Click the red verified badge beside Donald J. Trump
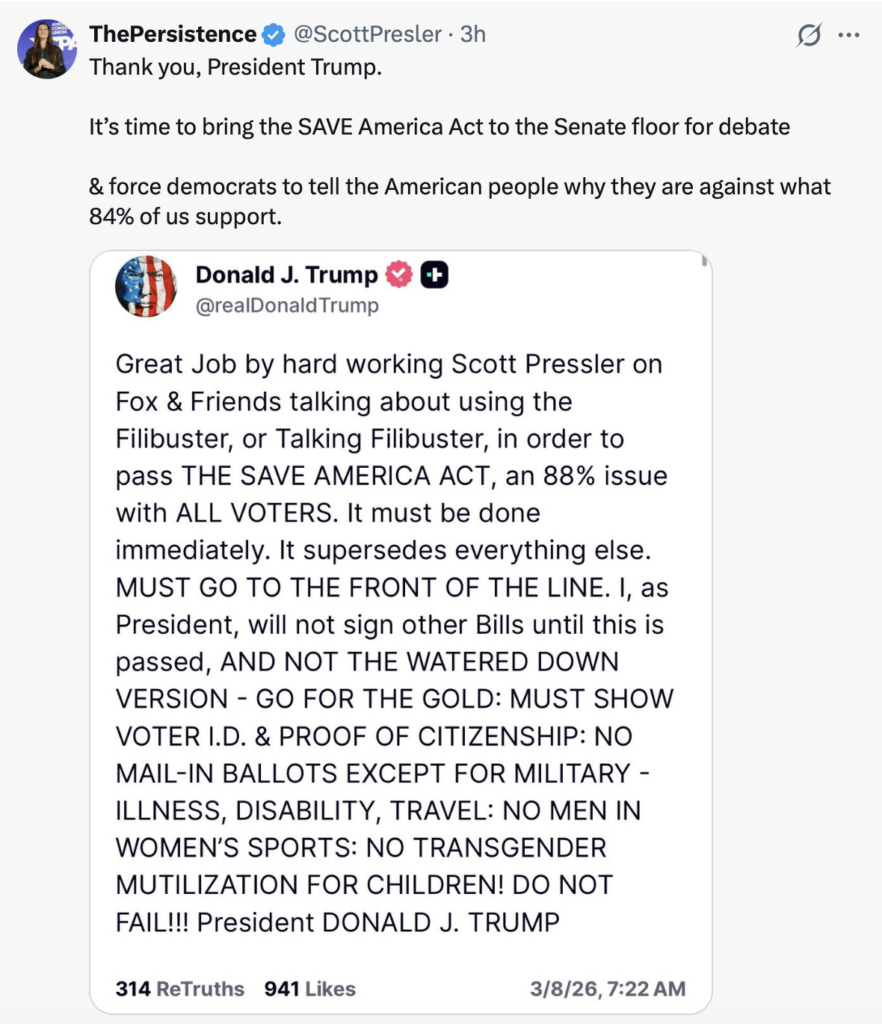Viewport: 882px width, 1024px height. (399, 275)
